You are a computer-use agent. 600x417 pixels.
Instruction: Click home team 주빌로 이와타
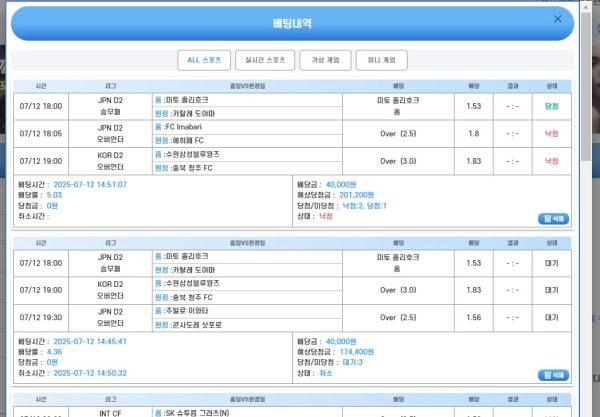[x=187, y=311]
